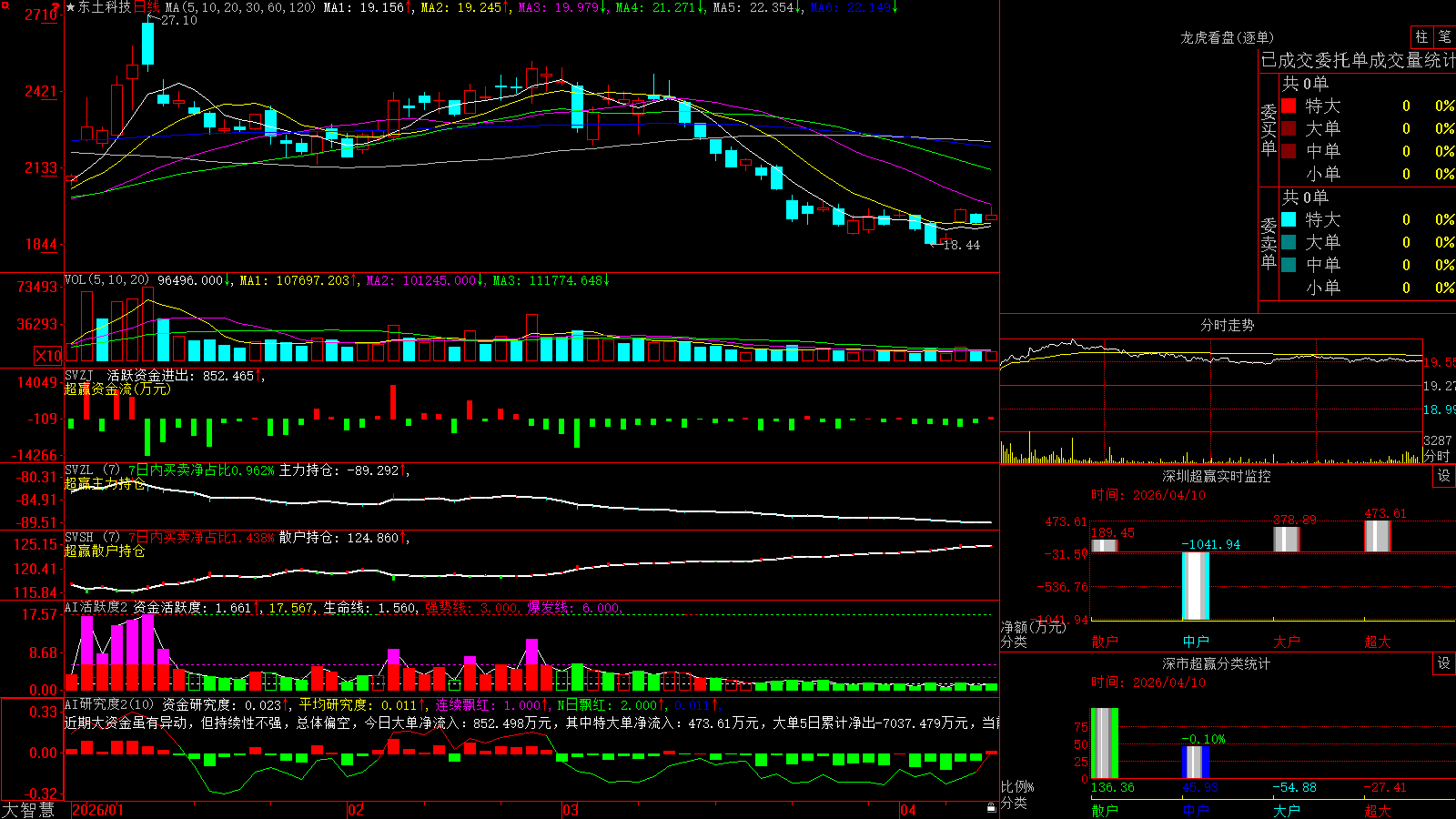
Task: Click the SVZJ indicator name
Action: (79, 376)
